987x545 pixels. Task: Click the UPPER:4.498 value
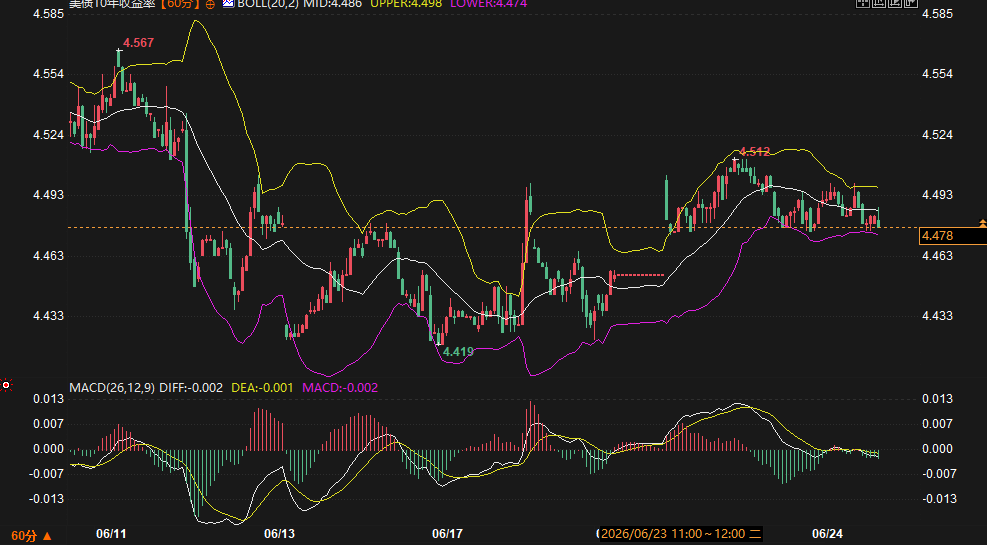[406, 3]
